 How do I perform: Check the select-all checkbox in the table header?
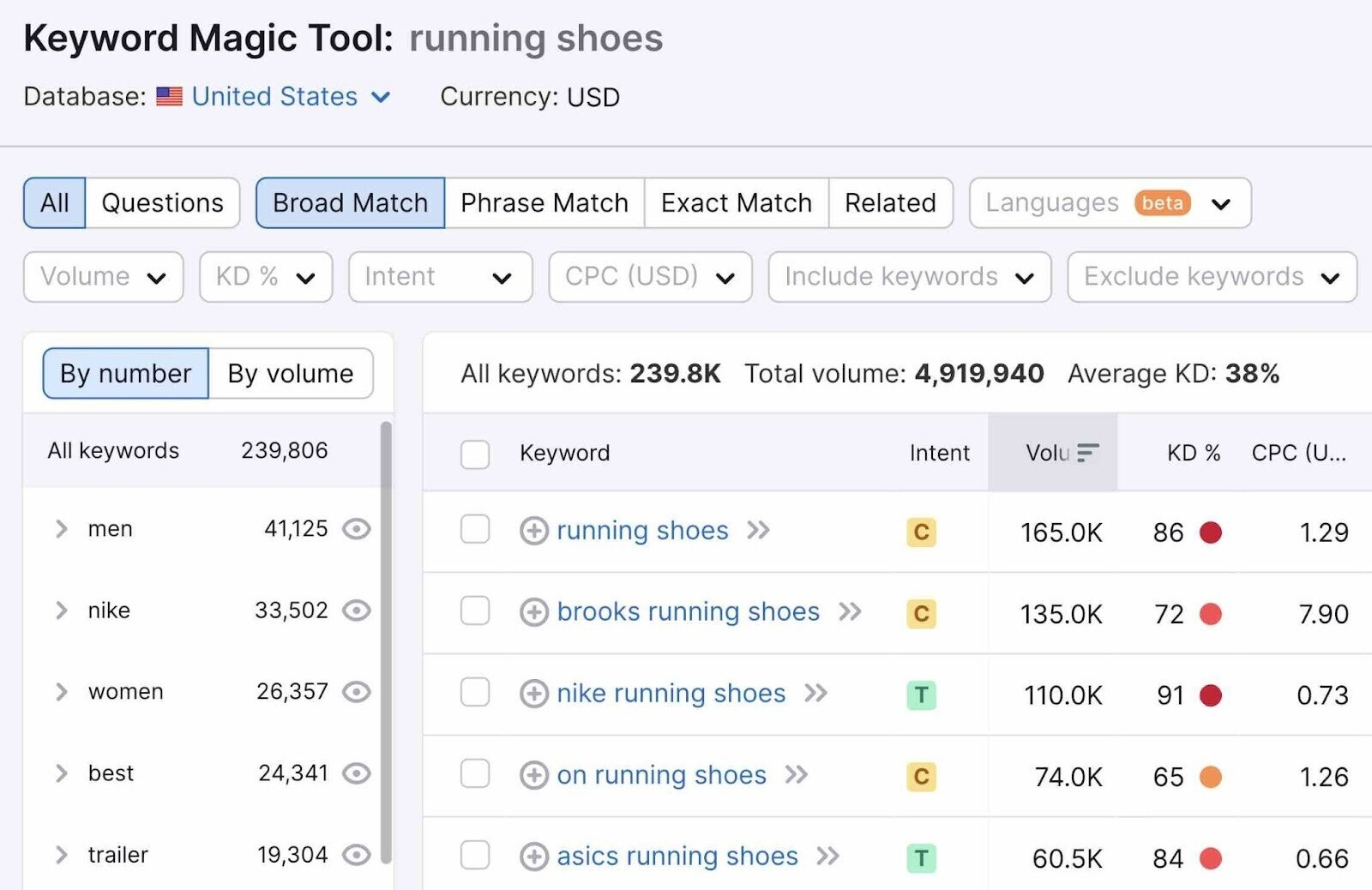tap(475, 454)
